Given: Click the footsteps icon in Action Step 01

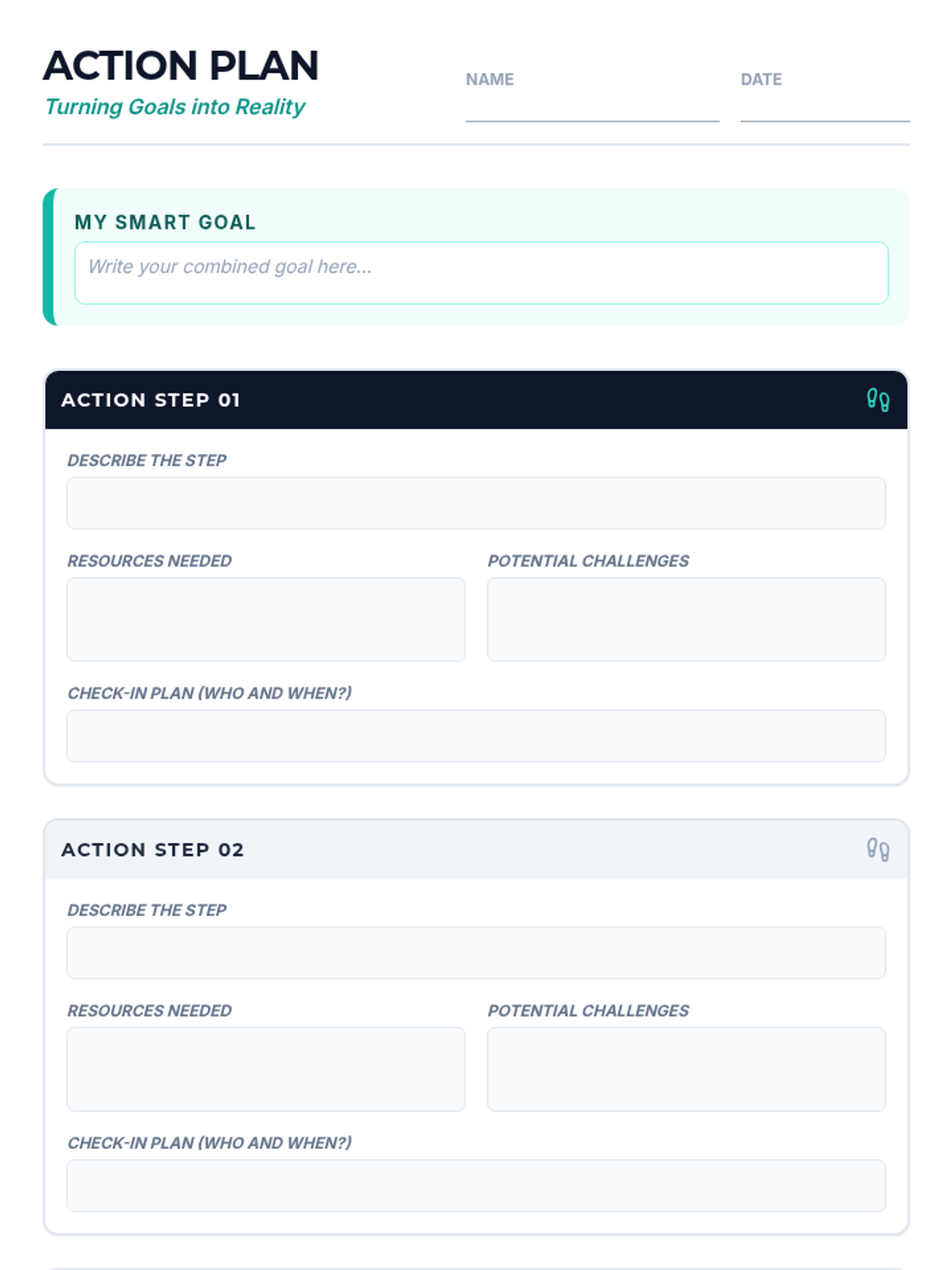Looking at the screenshot, I should click(x=877, y=399).
